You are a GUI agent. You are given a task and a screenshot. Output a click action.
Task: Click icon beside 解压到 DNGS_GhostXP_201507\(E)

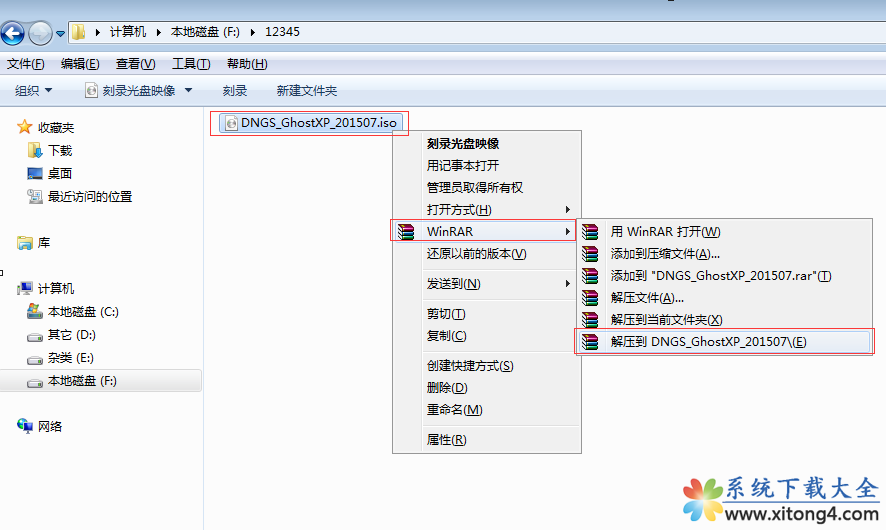pyautogui.click(x=590, y=342)
